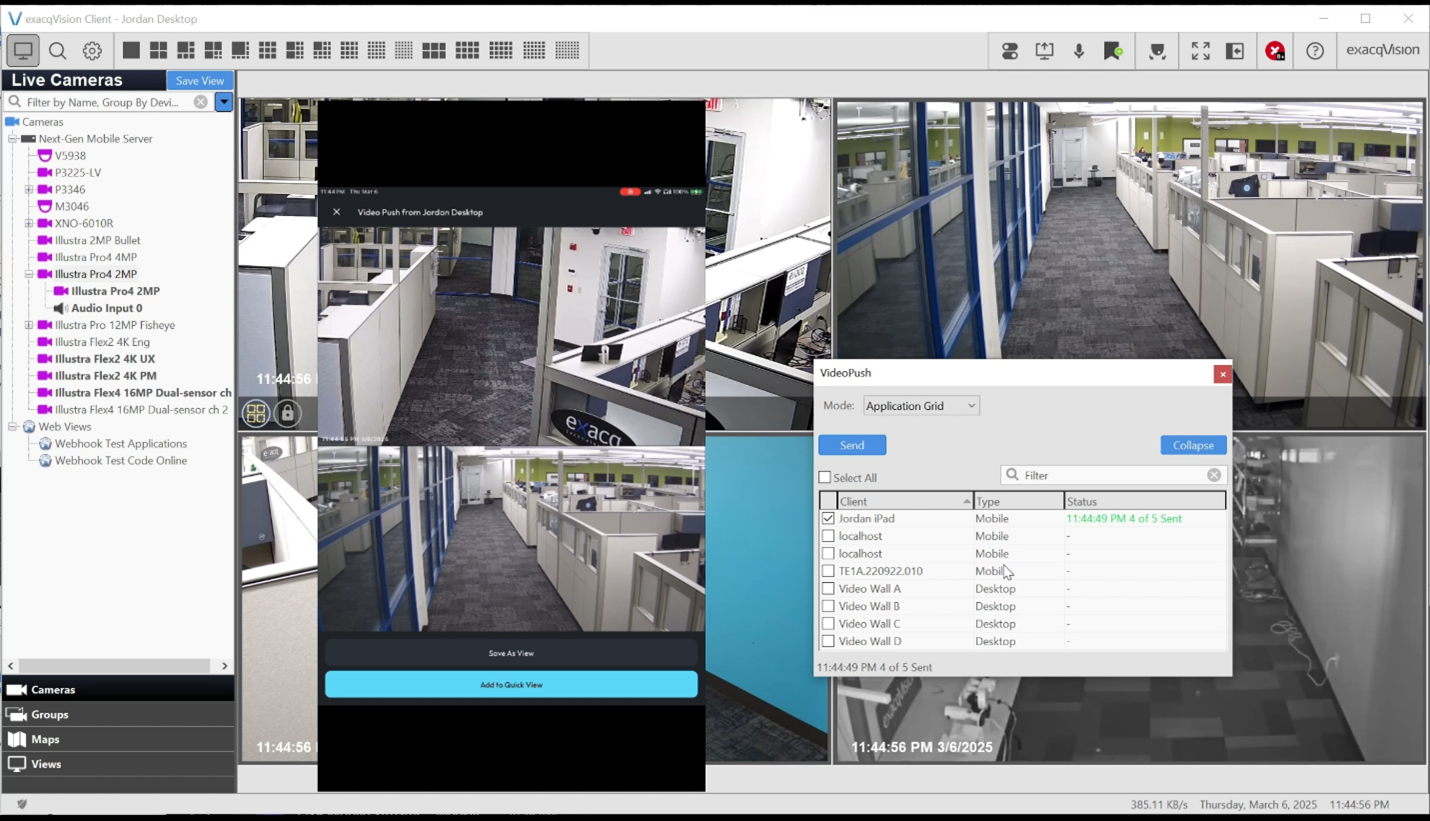
Task: Collapse the Illustra Pro4 2MP tree node
Action: click(29, 274)
